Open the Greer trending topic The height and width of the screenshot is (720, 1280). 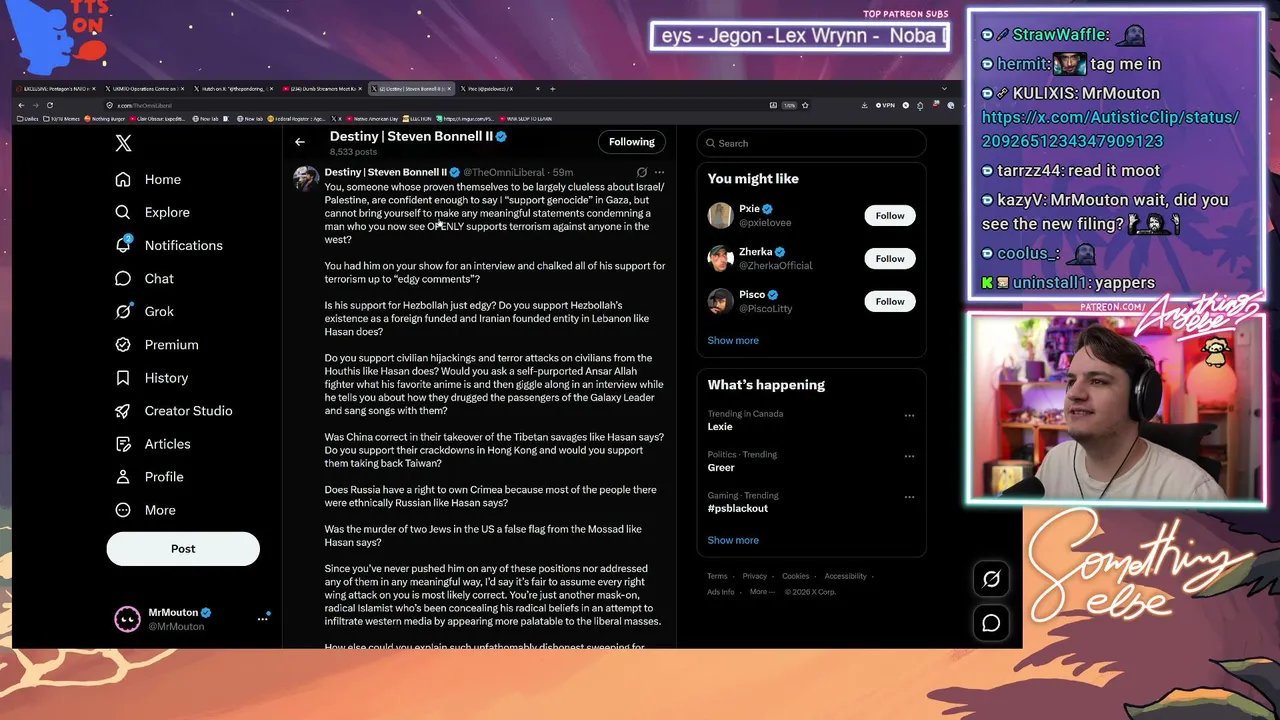[x=721, y=467]
